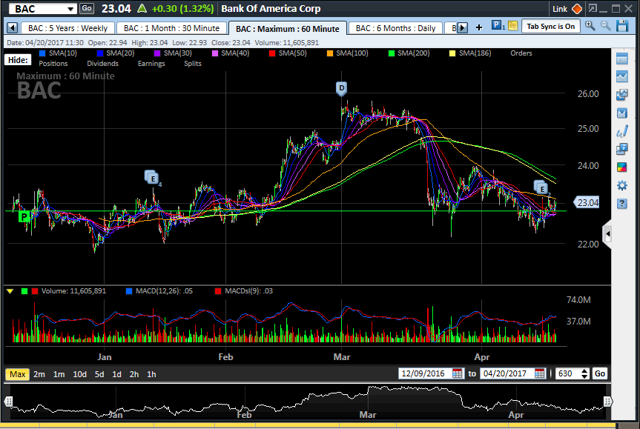Click the red volume down color swatch
Image resolution: width=640 pixels, height=429 pixels.
pos(35,291)
